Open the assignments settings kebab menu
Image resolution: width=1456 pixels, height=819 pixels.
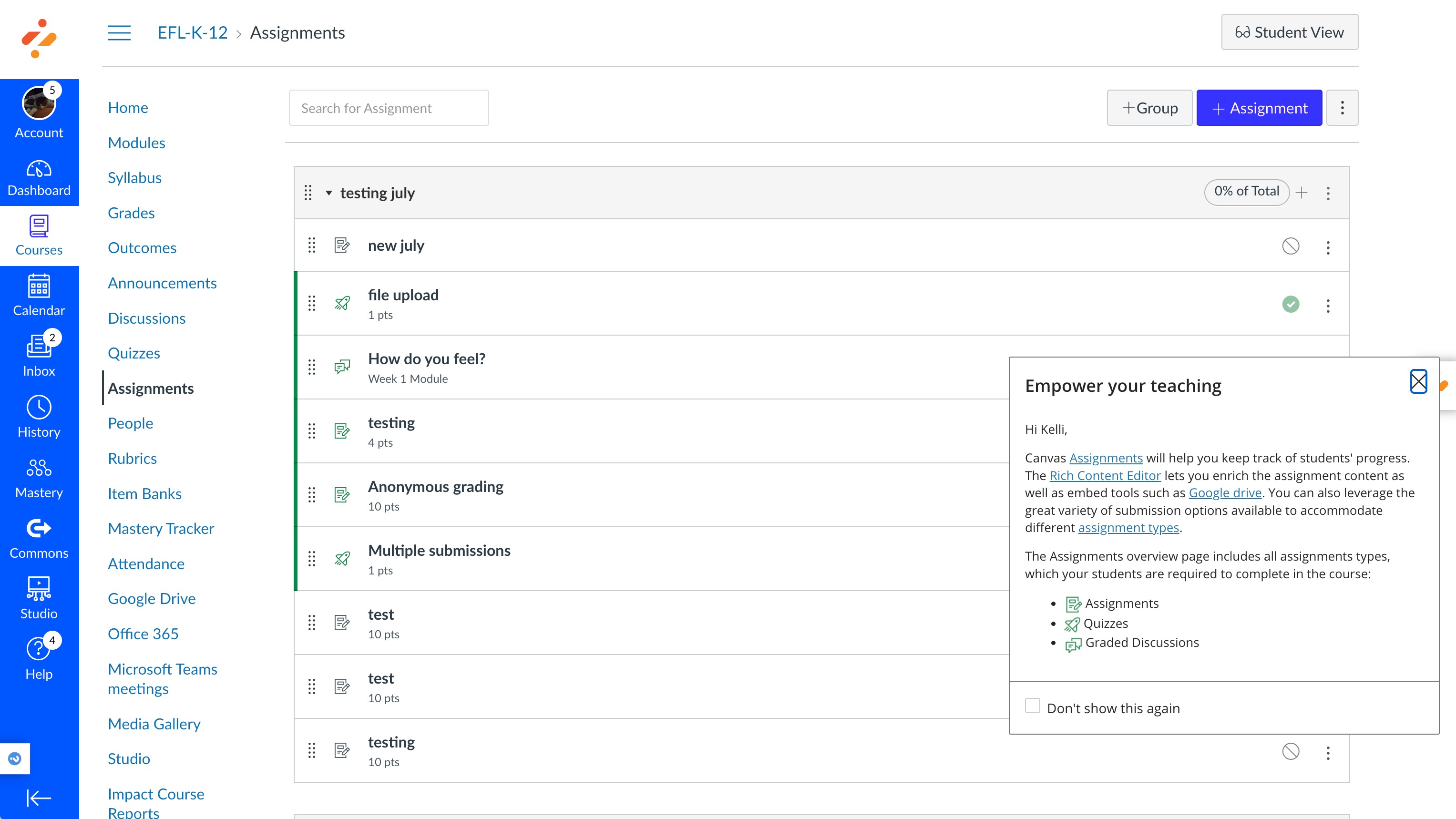pyautogui.click(x=1342, y=107)
